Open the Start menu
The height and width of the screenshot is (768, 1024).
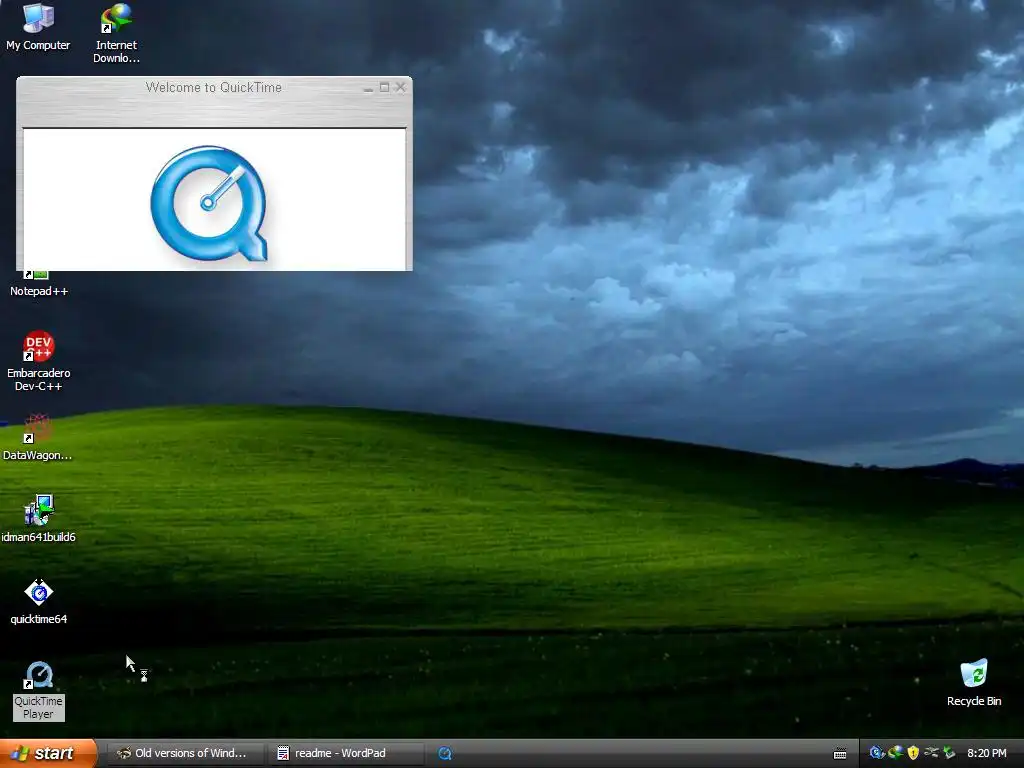[48, 753]
